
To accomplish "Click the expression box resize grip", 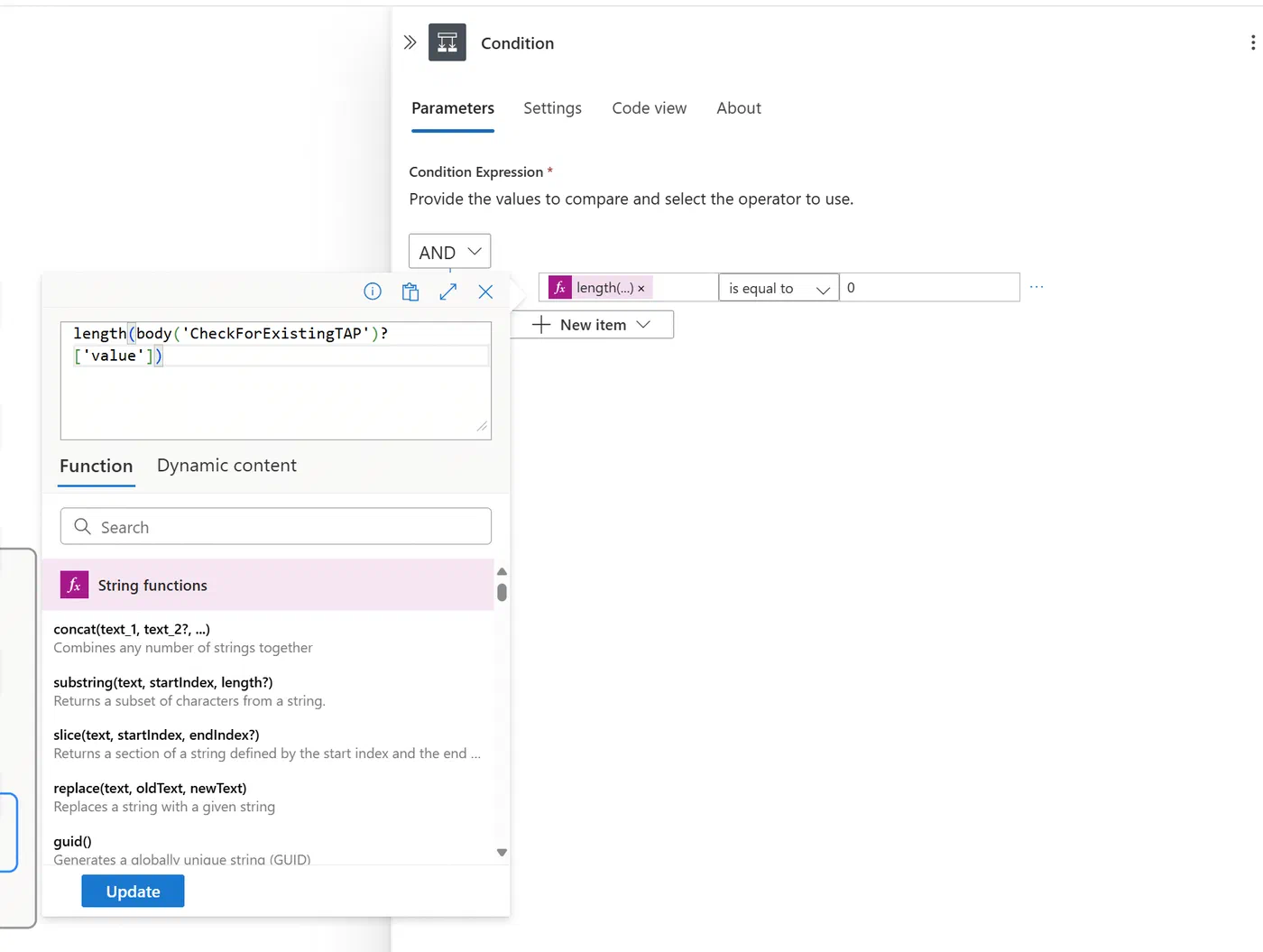I will pyautogui.click(x=482, y=427).
